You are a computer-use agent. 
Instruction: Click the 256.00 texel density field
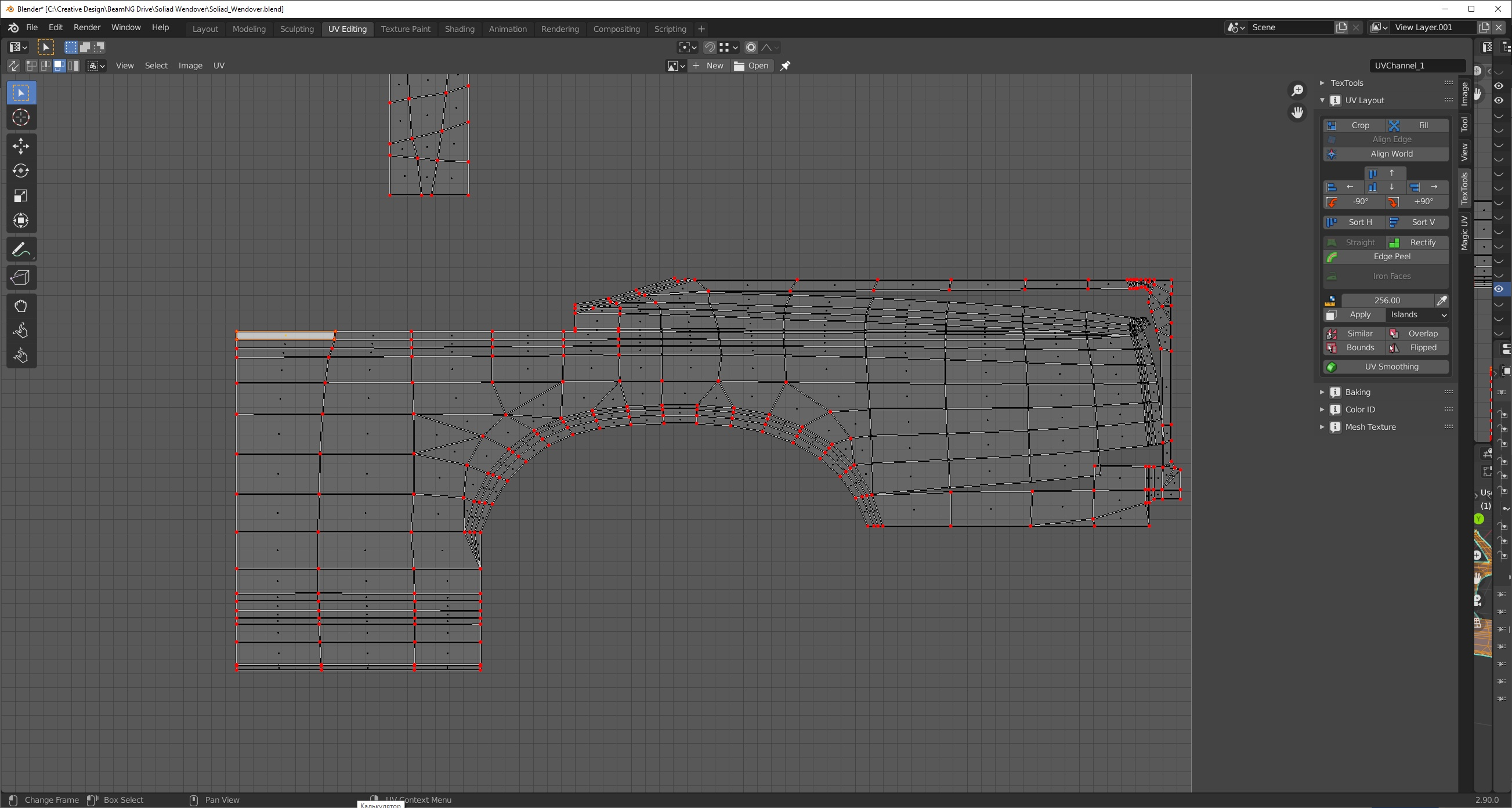tap(1387, 300)
